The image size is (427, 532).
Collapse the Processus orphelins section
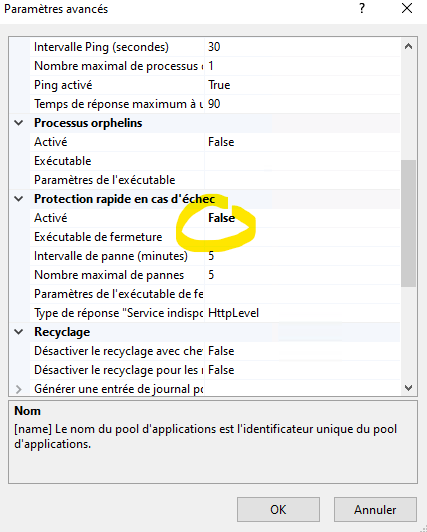(x=19, y=123)
